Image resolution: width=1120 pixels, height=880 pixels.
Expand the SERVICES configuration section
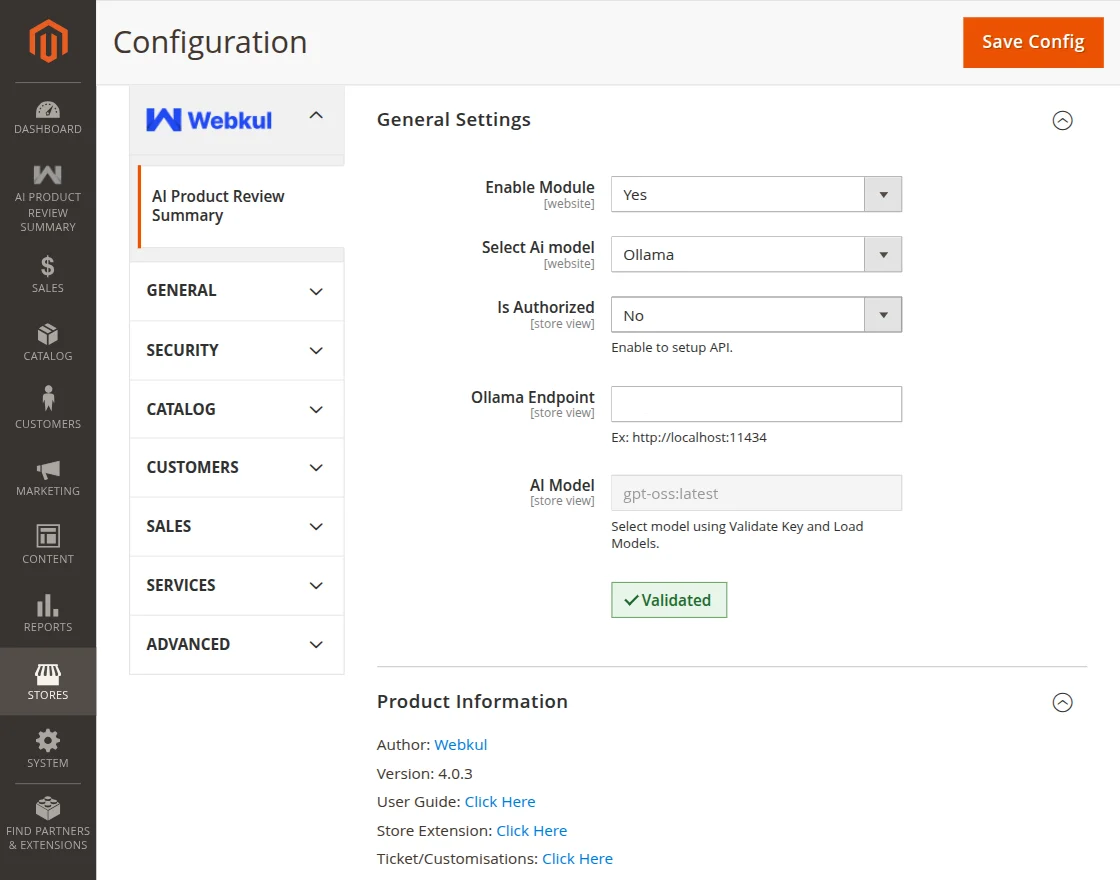pyautogui.click(x=236, y=586)
